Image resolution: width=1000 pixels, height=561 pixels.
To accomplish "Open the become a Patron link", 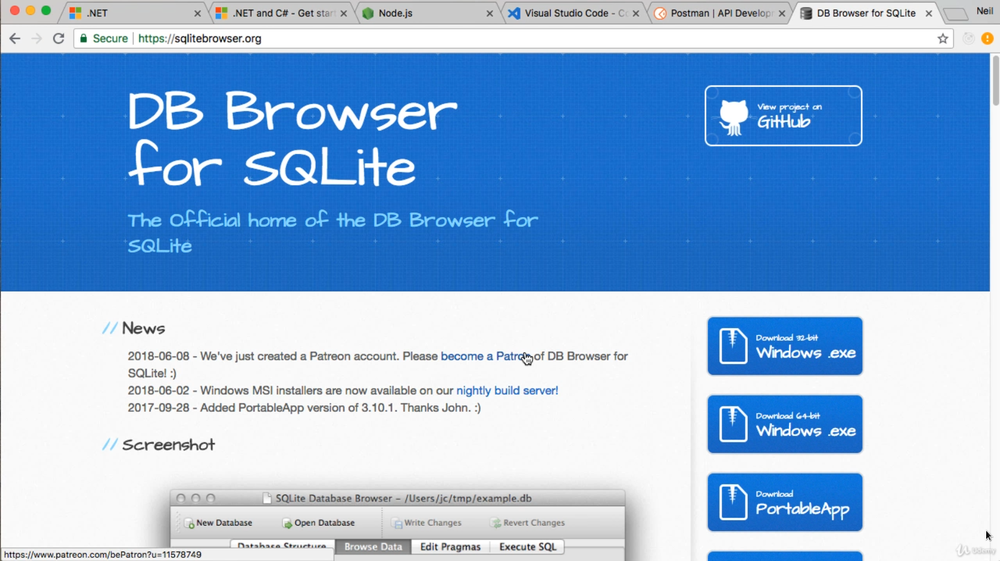I will 486,356.
